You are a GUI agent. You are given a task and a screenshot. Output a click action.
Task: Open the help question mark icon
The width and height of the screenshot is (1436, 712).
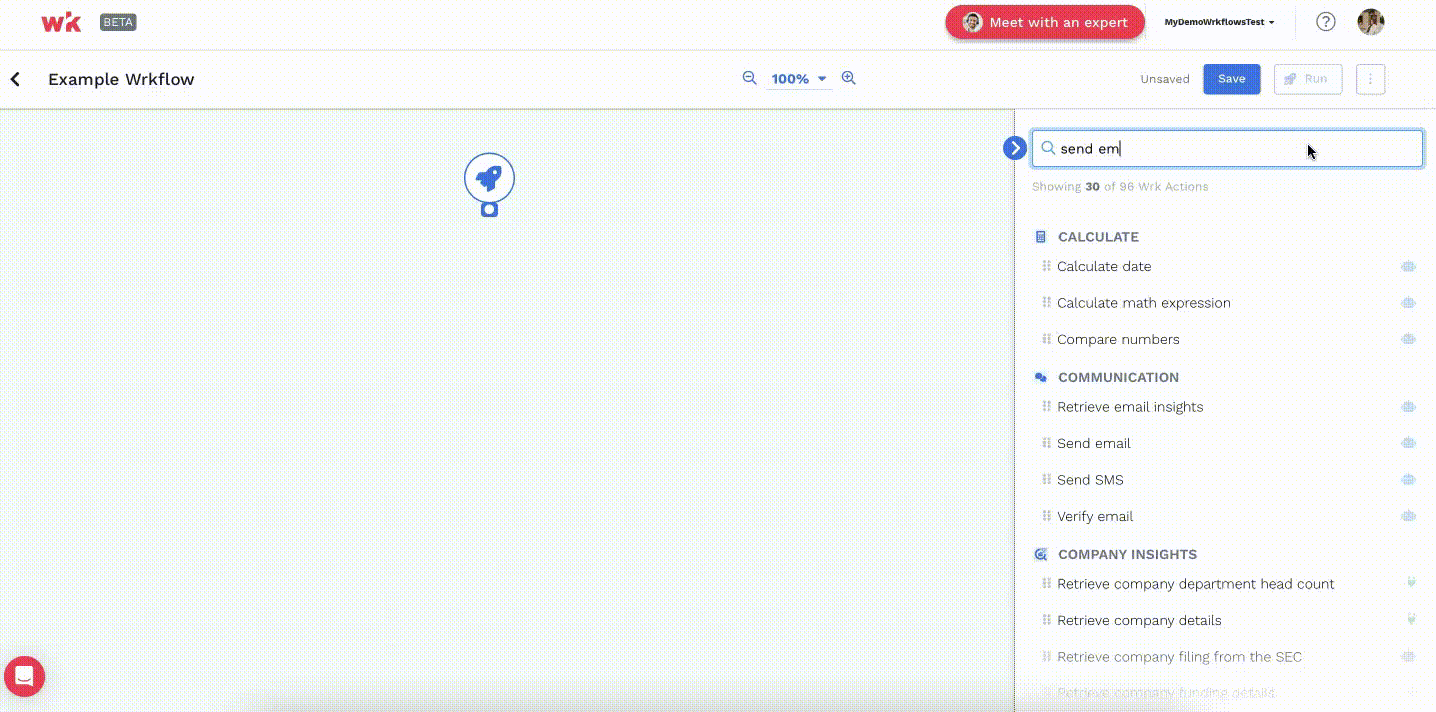pyautogui.click(x=1326, y=22)
